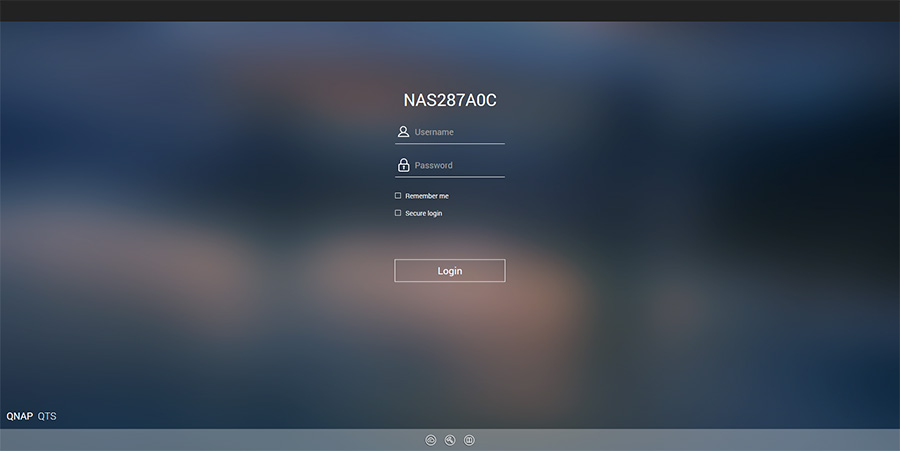This screenshot has height=451, width=900.
Task: Click the rightmost circular footer icon
Action: [x=469, y=440]
